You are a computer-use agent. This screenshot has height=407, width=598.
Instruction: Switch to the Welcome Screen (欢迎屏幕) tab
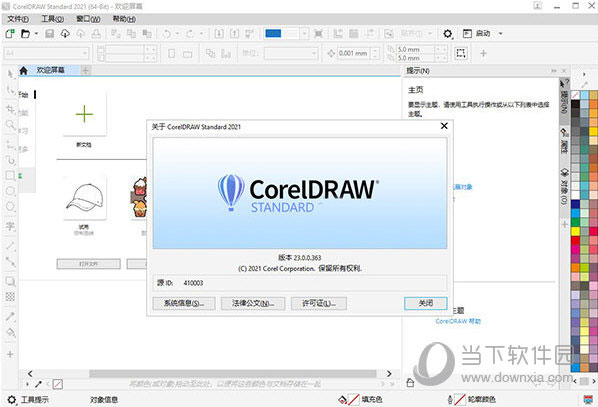click(50, 71)
